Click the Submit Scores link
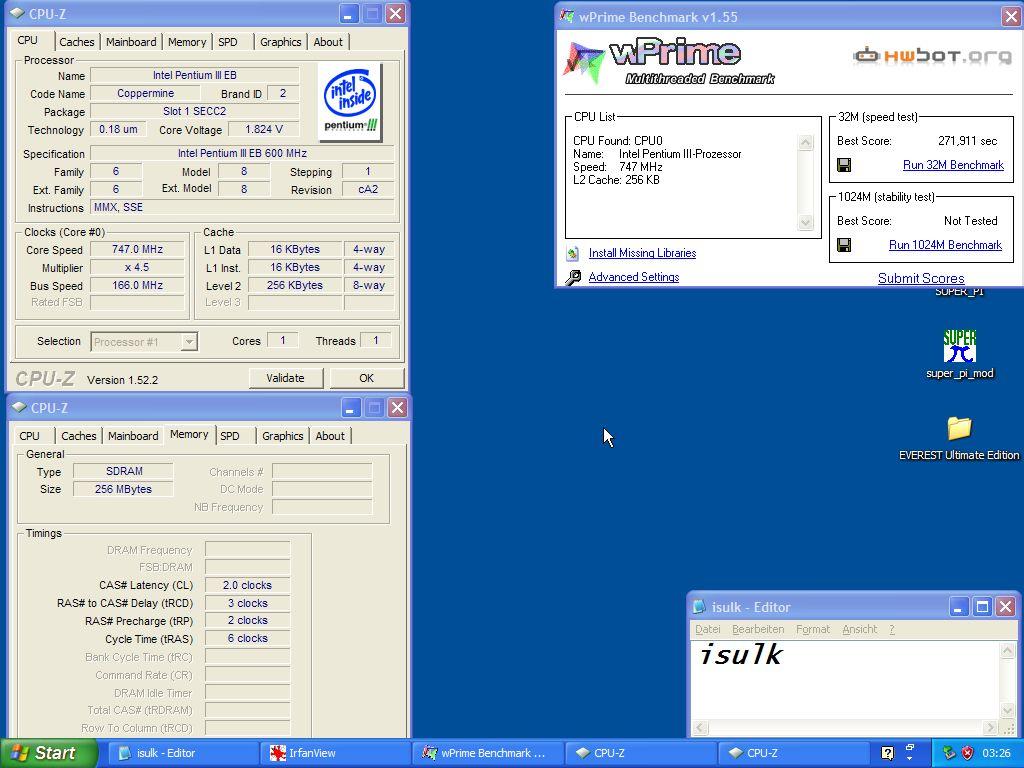Screen dimensions: 1024x768 coord(921,278)
